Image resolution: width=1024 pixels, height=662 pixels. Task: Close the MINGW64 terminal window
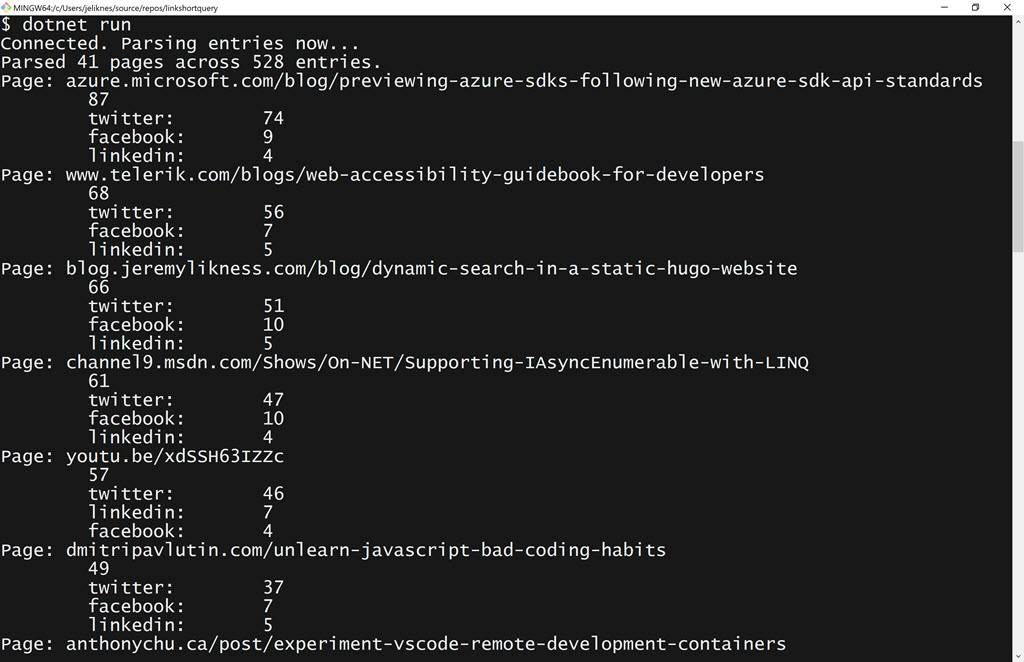(x=1007, y=7)
